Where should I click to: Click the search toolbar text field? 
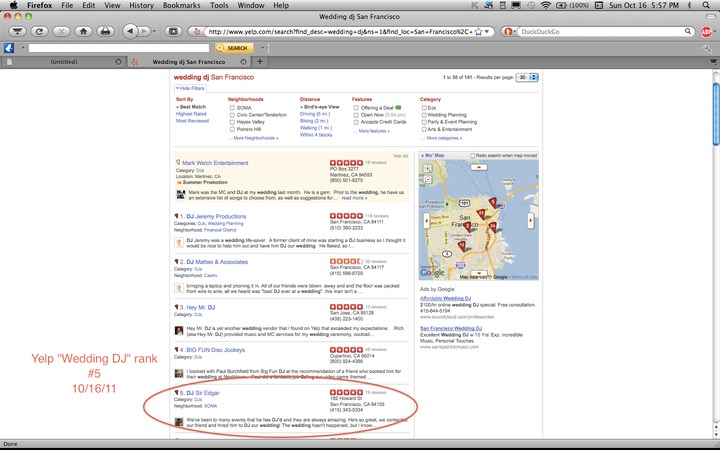pos(119,48)
